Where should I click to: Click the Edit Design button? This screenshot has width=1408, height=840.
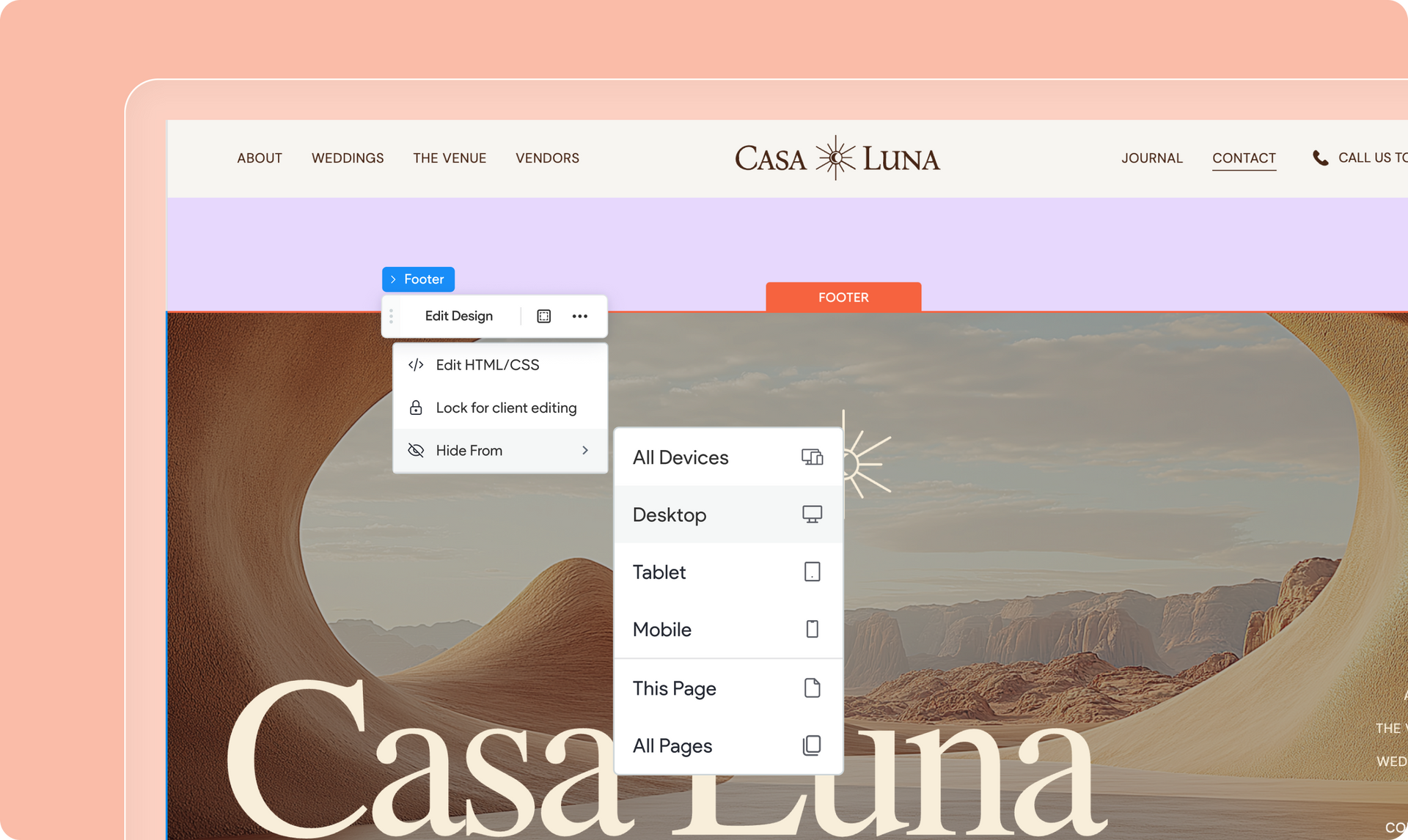[x=459, y=316]
